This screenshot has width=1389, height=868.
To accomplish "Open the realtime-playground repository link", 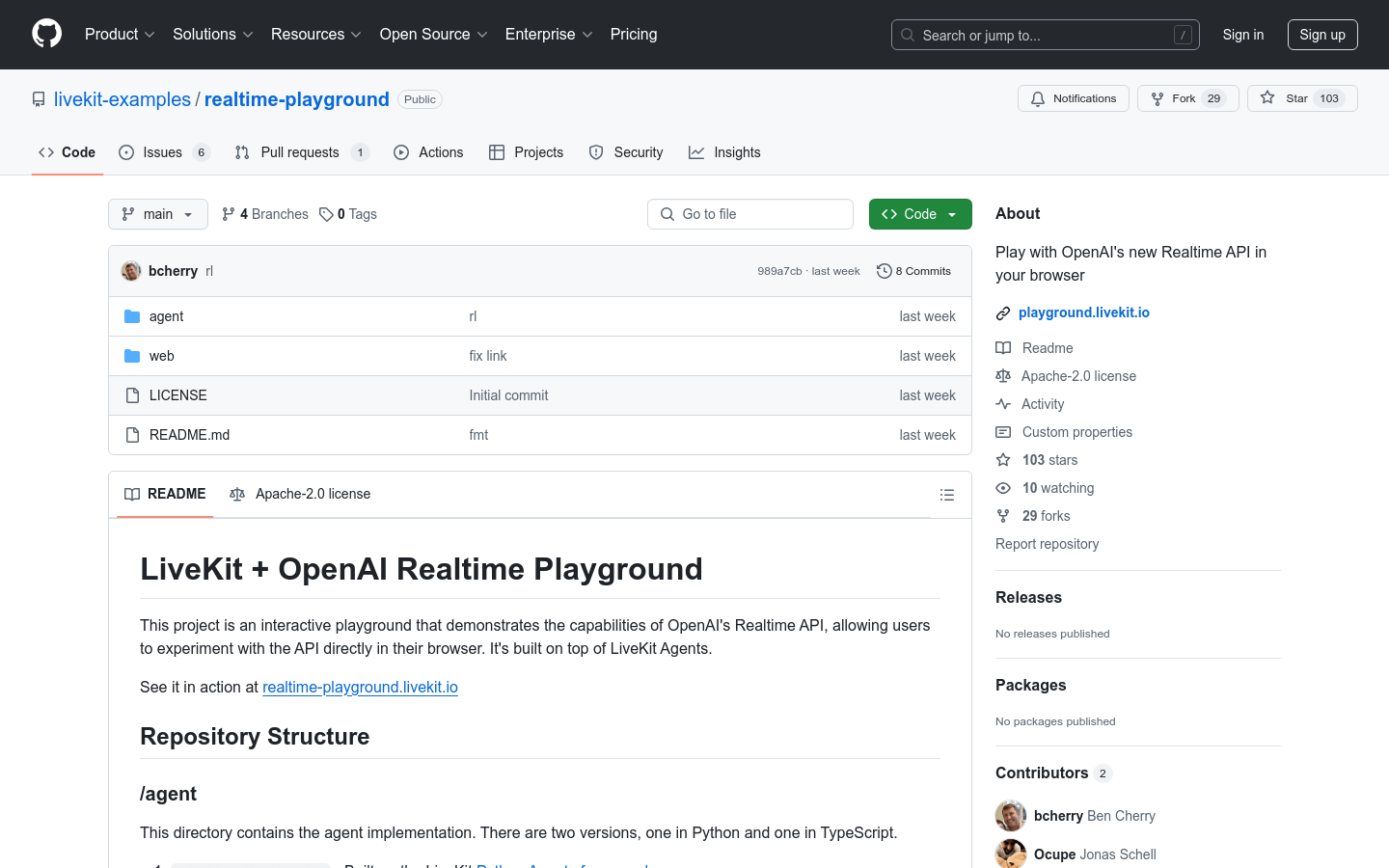I will click(297, 99).
